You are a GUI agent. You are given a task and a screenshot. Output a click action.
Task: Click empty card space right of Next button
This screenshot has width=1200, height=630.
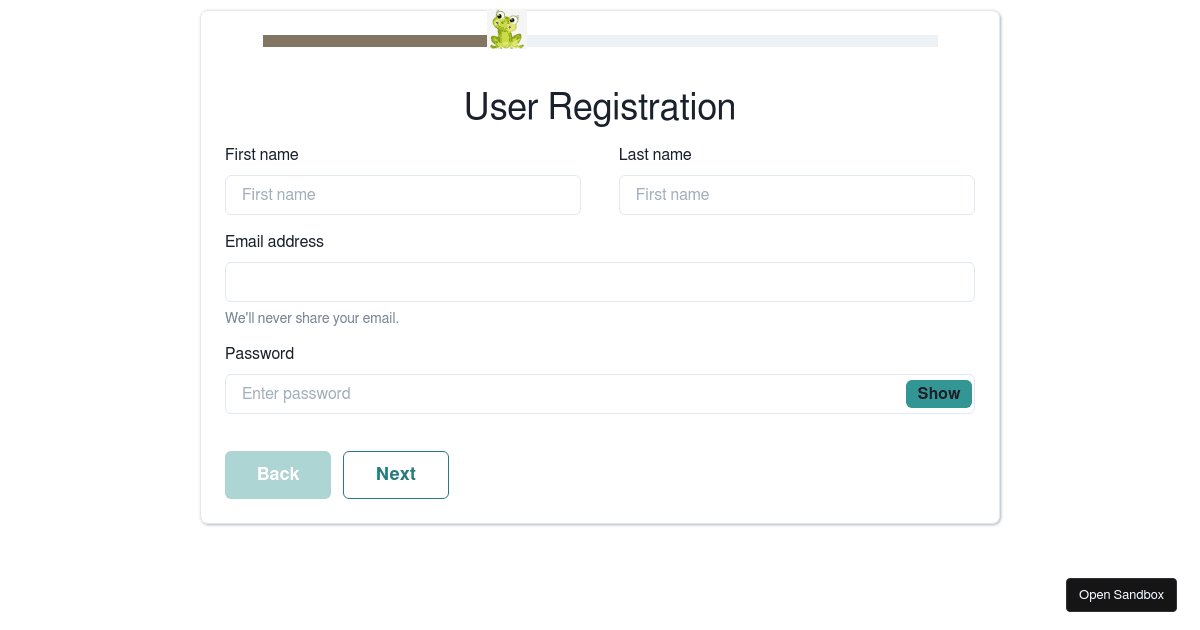pos(700,475)
